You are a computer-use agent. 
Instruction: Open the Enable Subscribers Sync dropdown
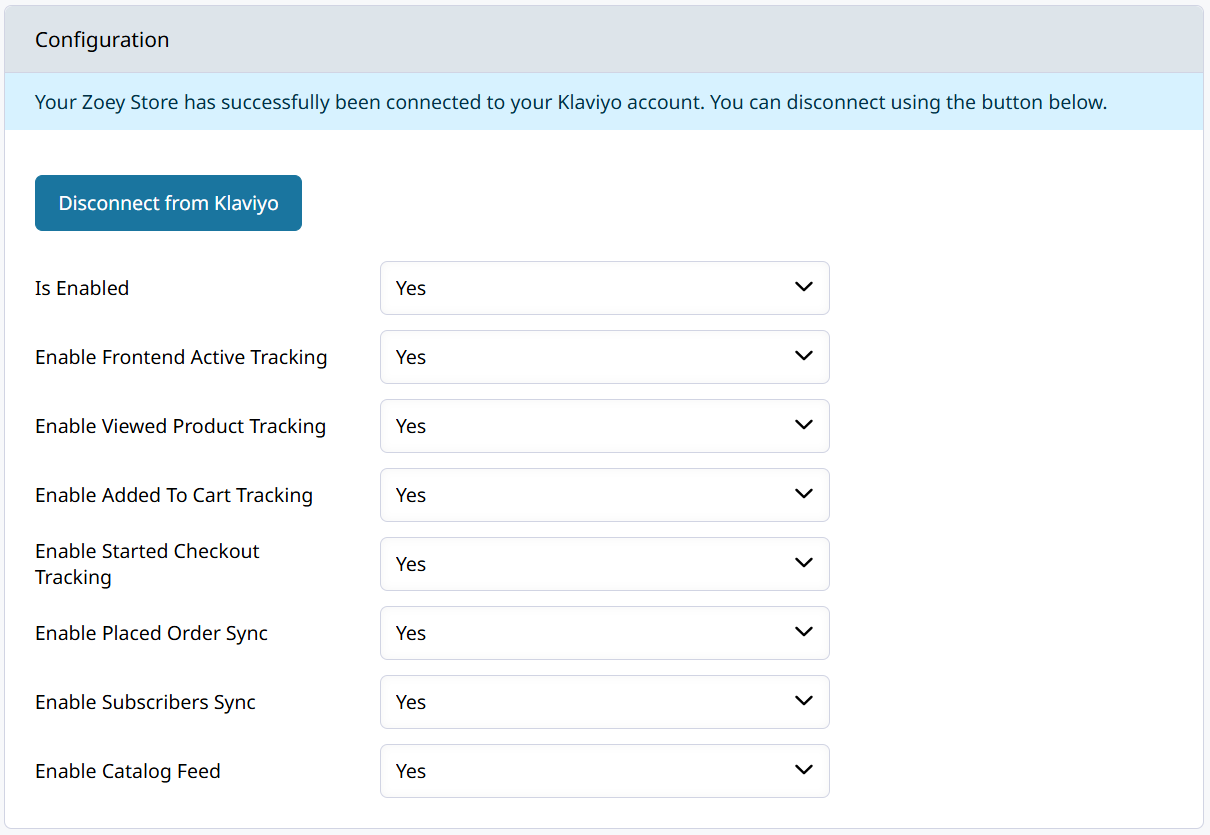(x=605, y=702)
